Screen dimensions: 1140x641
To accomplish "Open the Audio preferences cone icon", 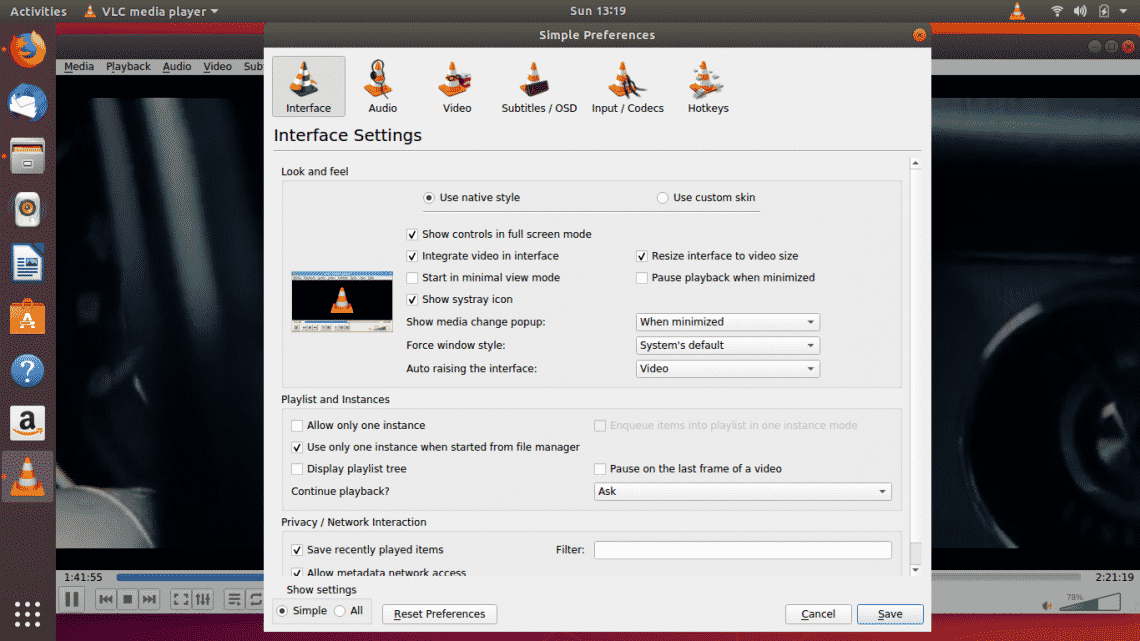I will point(382,86).
